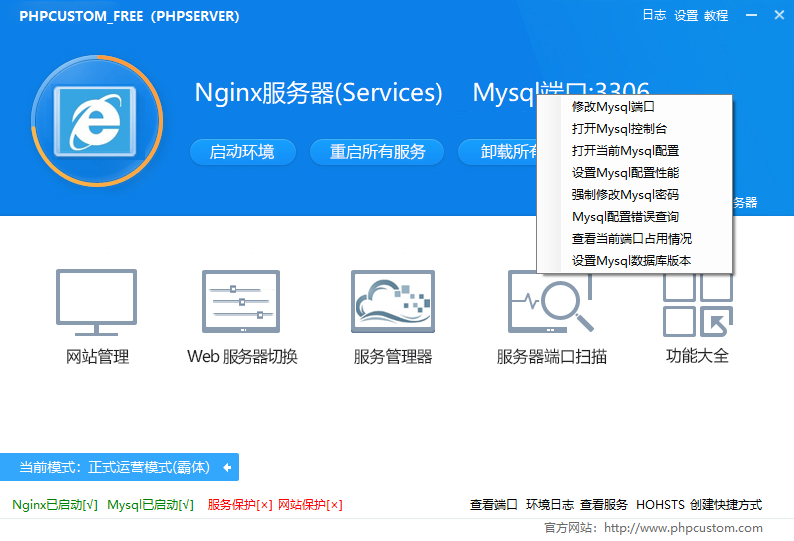Image resolution: width=794 pixels, height=541 pixels.
Task: Close the PHPCUSTOM window
Action: click(x=779, y=15)
